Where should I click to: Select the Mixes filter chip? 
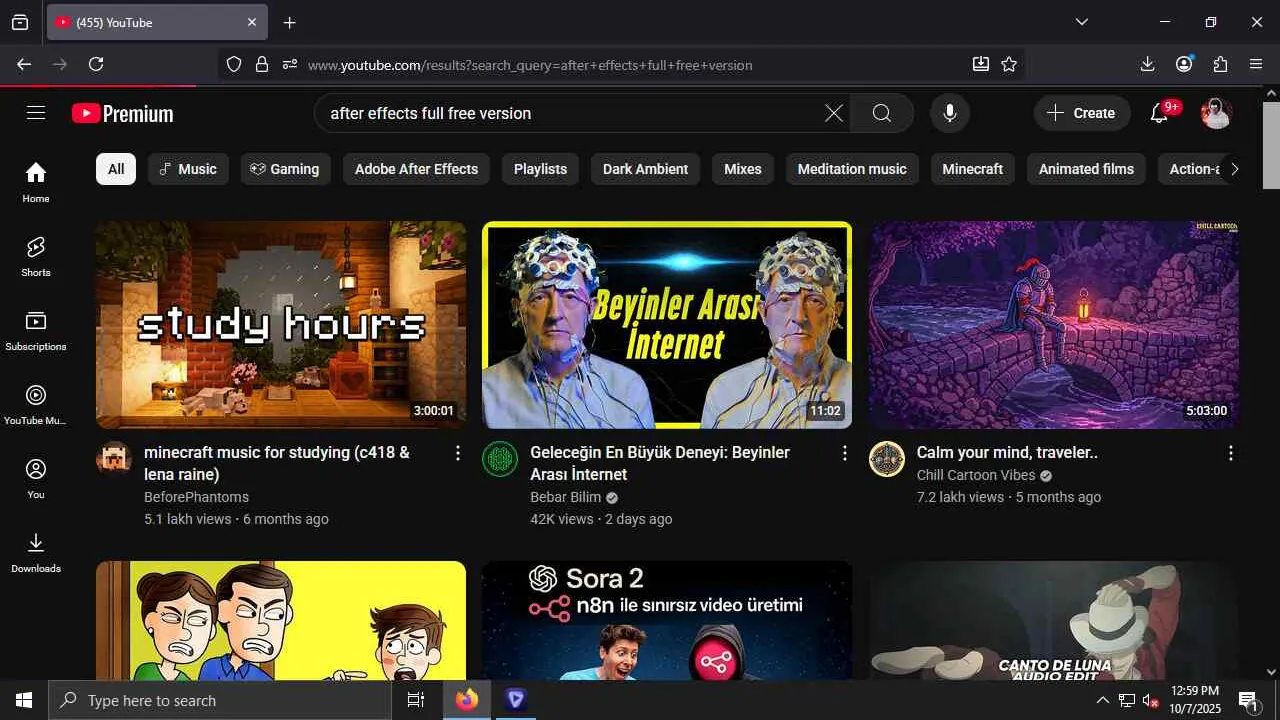pos(743,169)
